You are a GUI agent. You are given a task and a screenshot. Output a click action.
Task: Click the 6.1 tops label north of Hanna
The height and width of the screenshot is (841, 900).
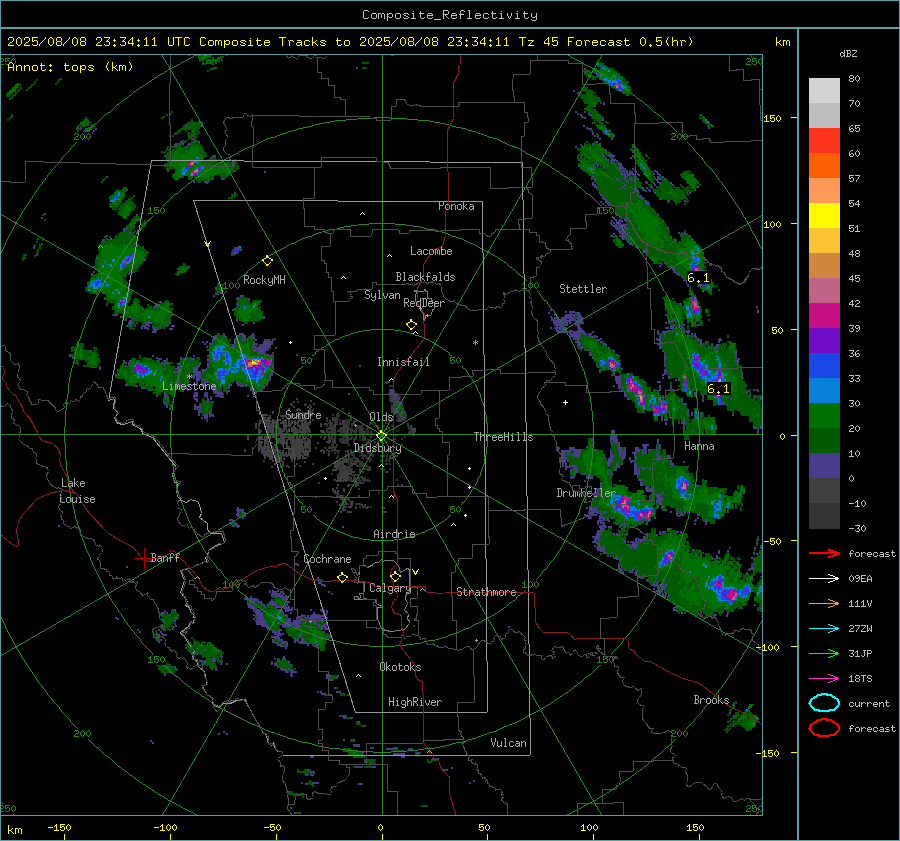(718, 389)
